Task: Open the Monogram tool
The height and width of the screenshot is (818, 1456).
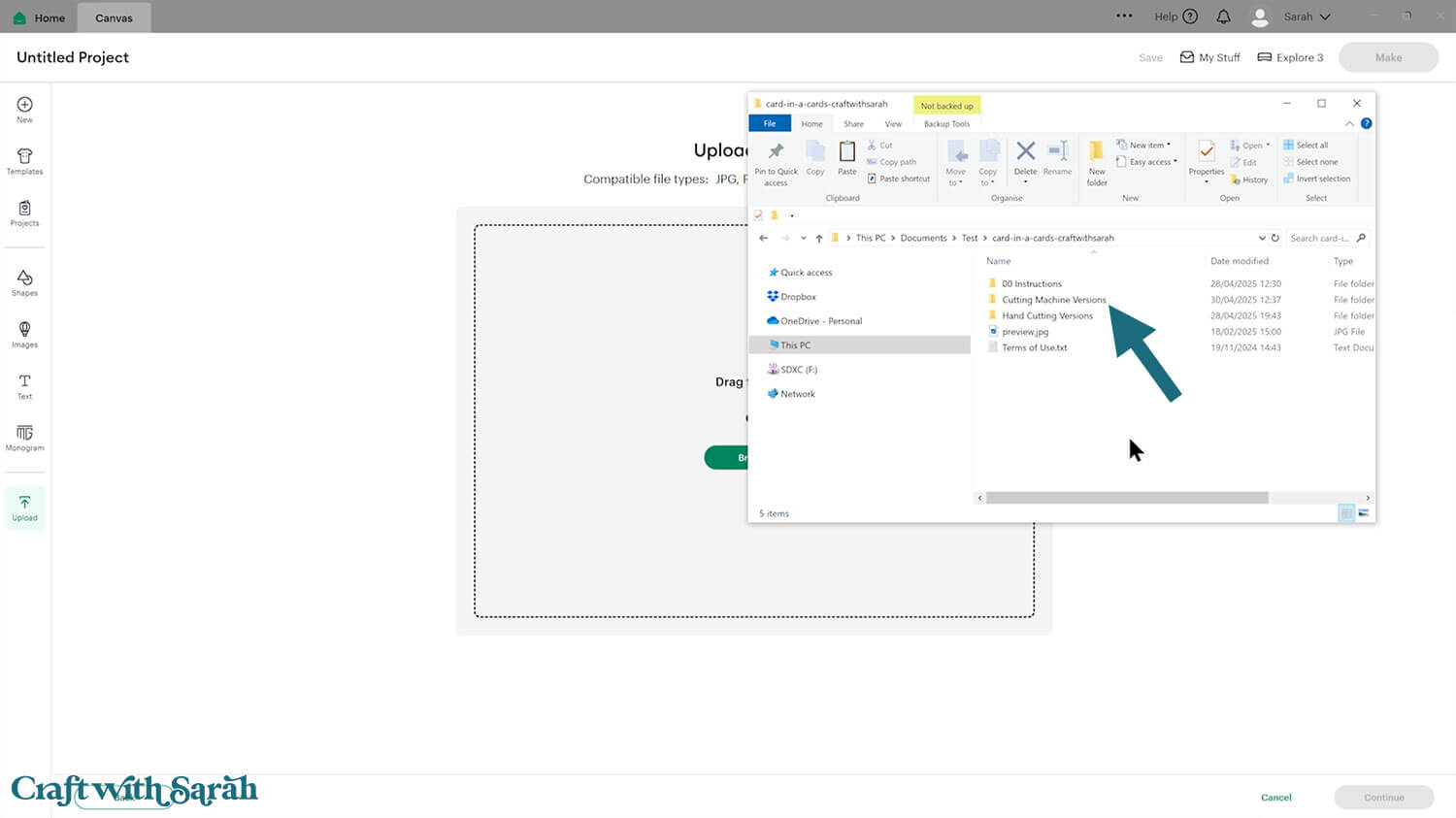Action: pos(24,438)
